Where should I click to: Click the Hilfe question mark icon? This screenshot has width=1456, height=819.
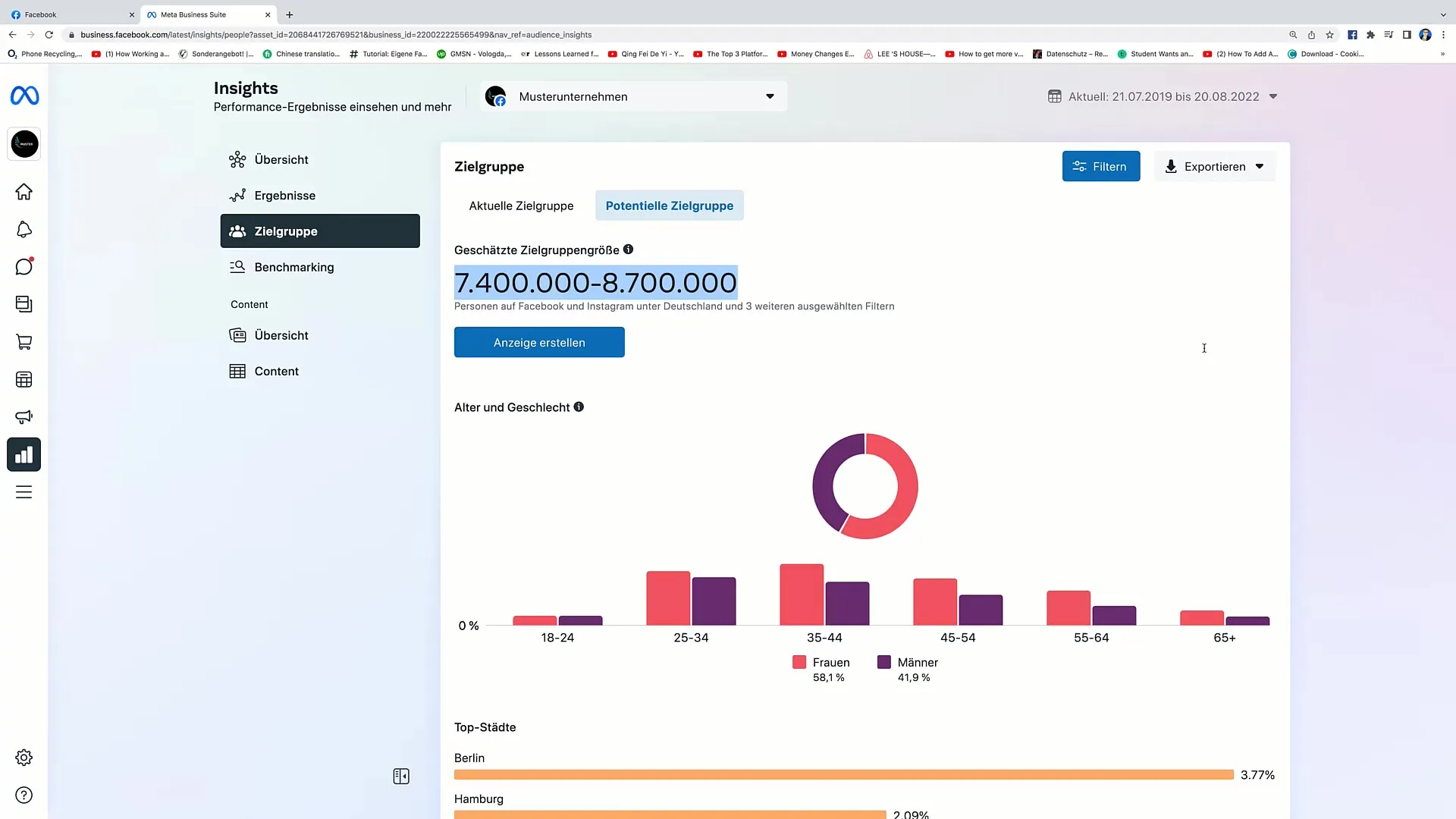pos(24,795)
